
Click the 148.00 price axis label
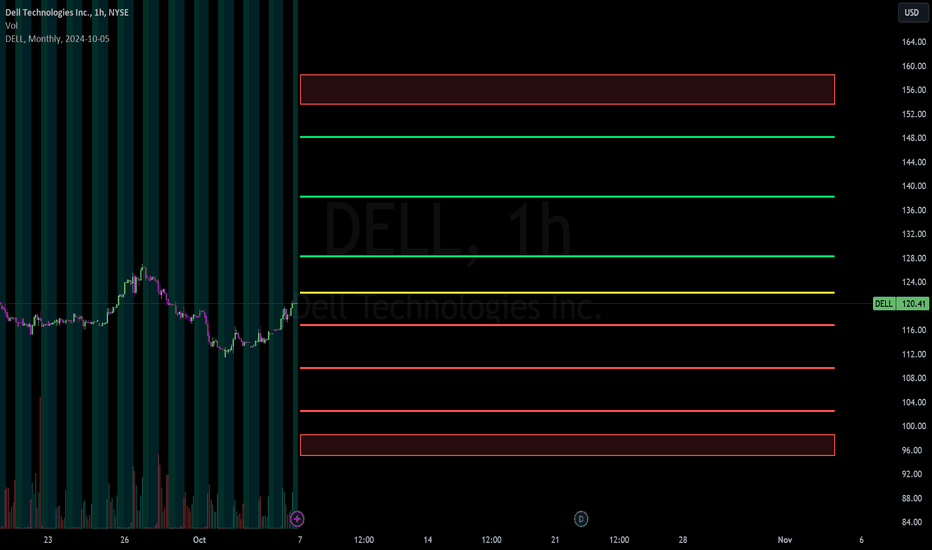click(x=914, y=138)
